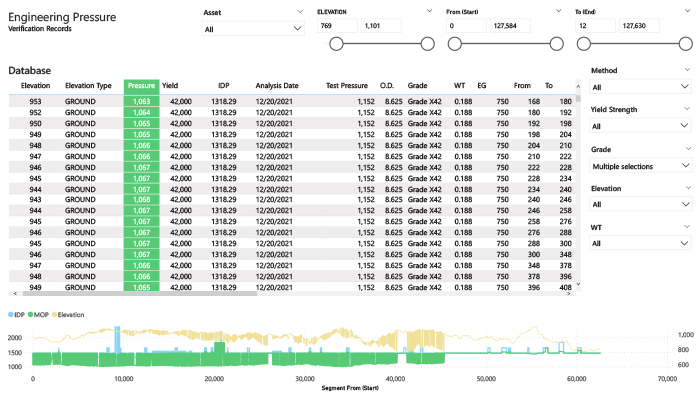
Task: Sort table by Analysis Date column header
Action: [x=277, y=86]
